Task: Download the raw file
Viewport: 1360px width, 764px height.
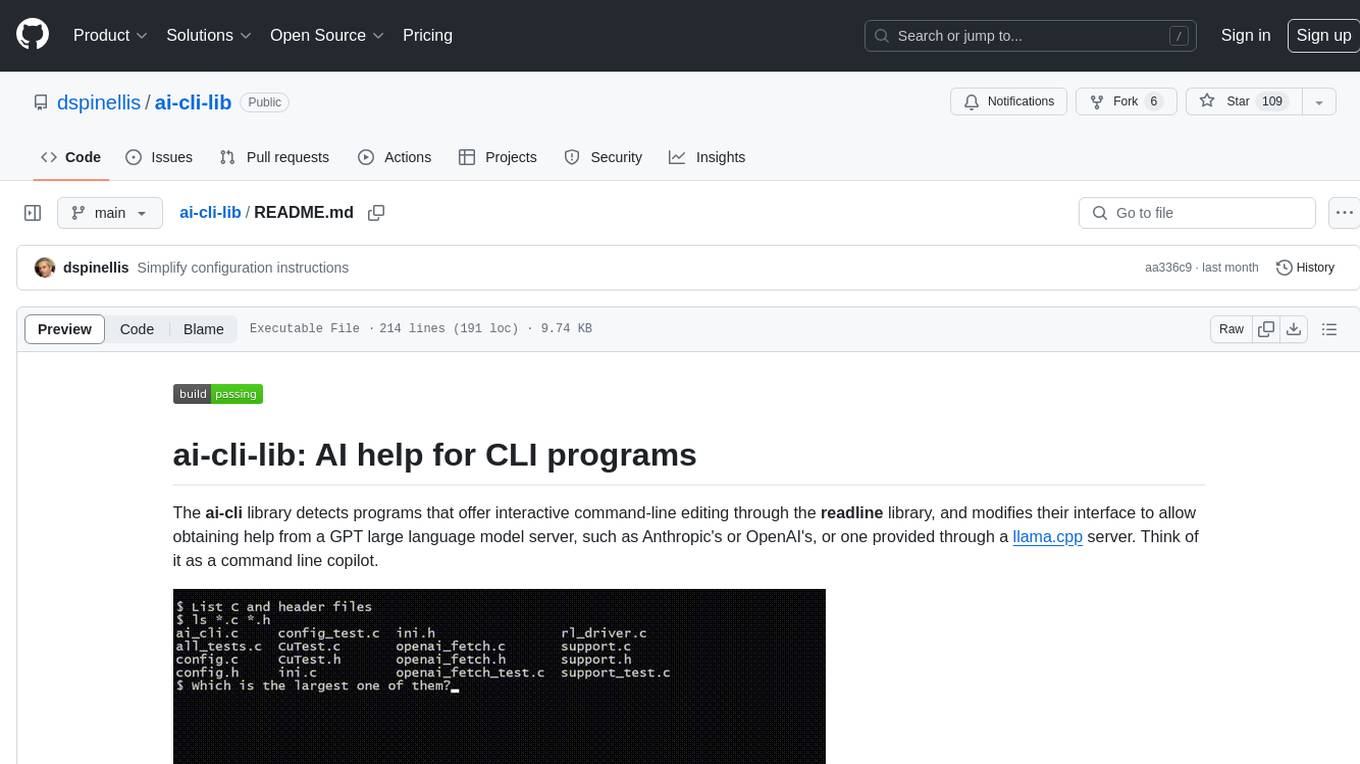Action: point(1293,329)
